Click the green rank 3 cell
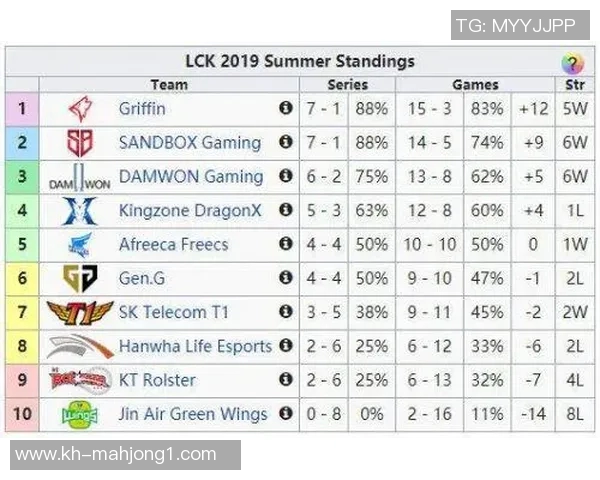The width and height of the screenshot is (600, 480). 22,178
